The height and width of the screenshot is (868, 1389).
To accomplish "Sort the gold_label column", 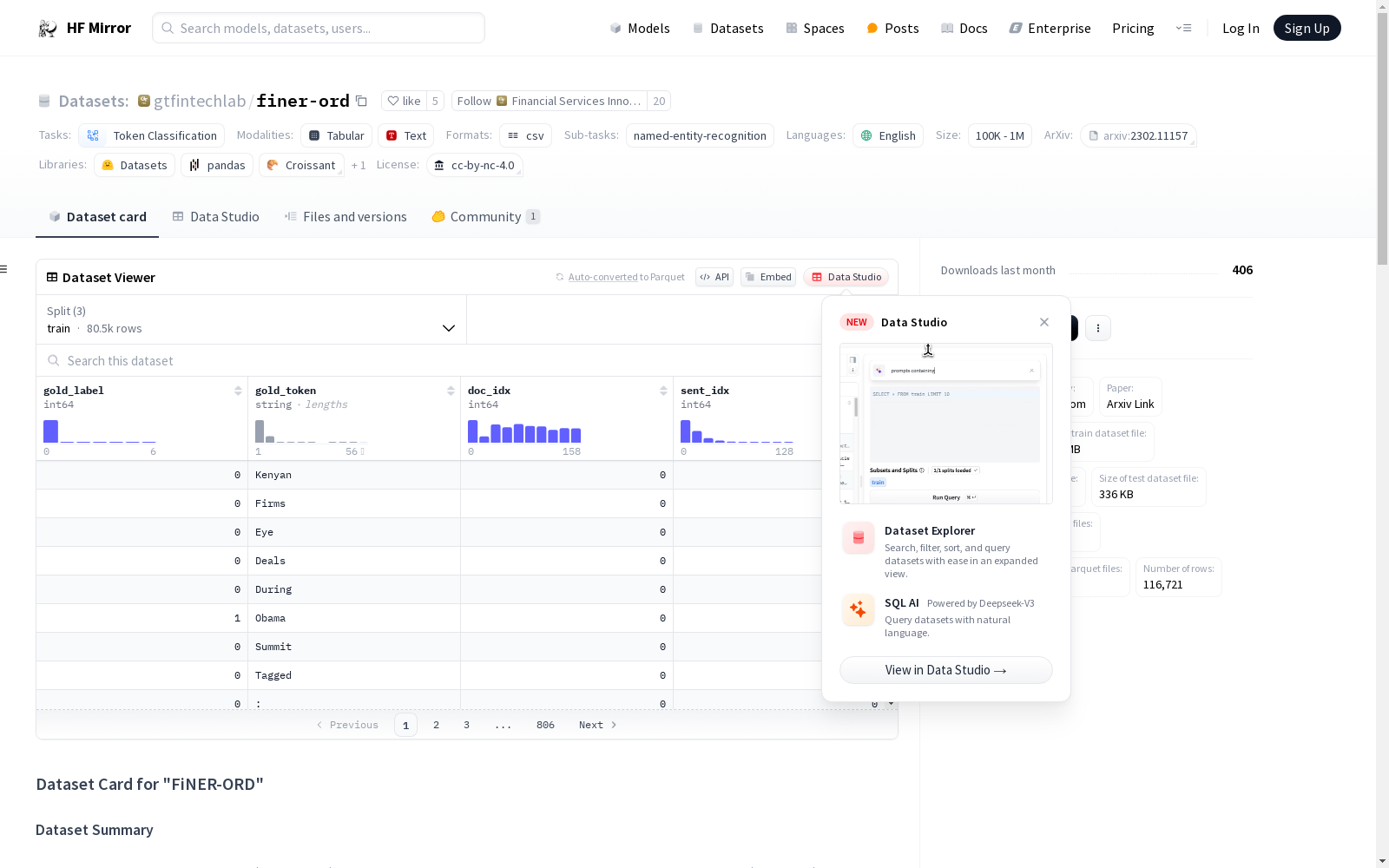I will coord(238,391).
